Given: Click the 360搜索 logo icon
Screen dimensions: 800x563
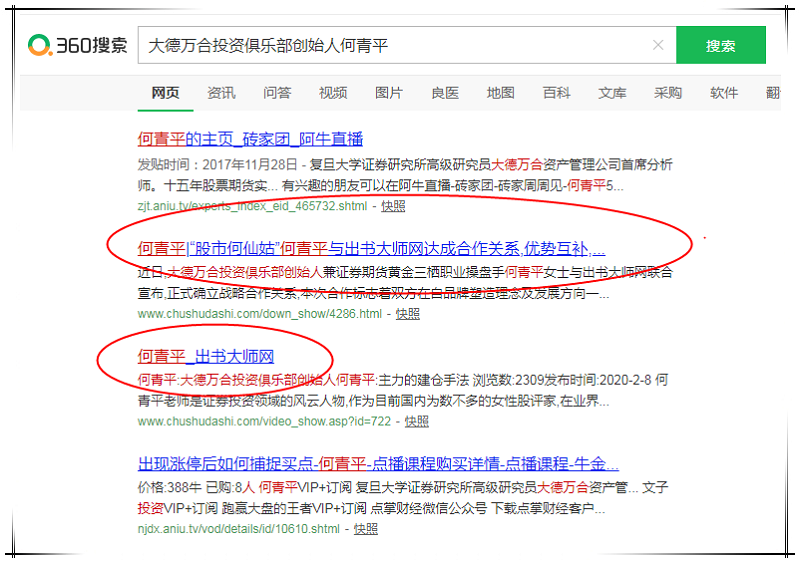Looking at the screenshot, I should coord(41,46).
